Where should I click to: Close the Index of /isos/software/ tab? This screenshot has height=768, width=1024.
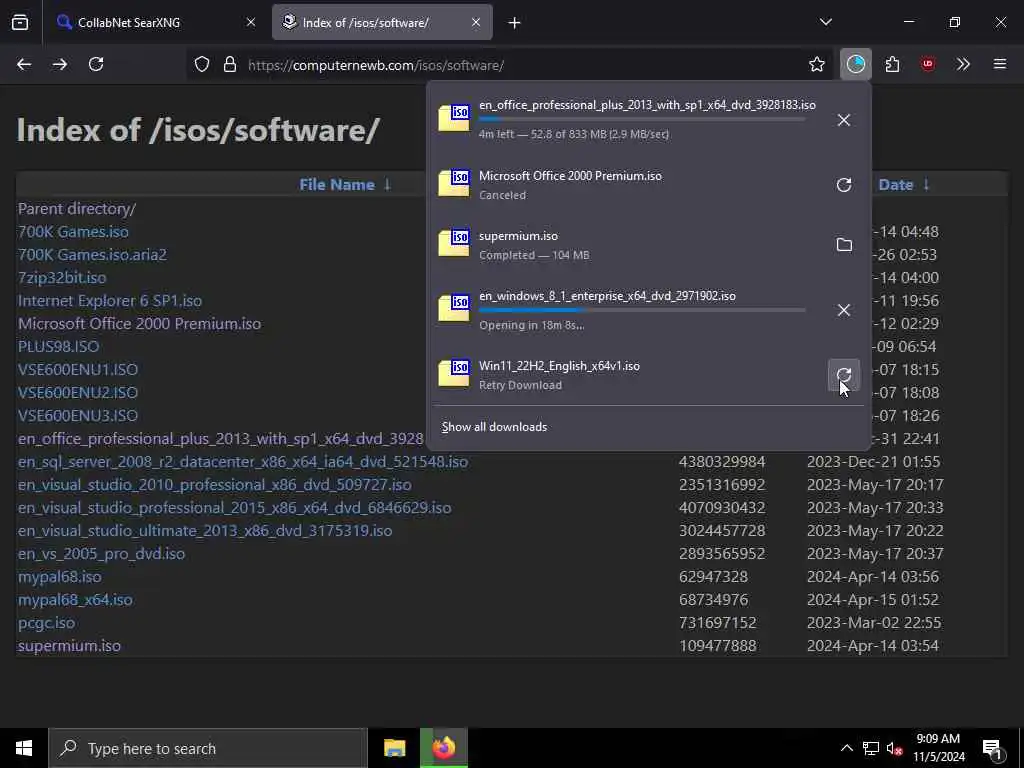point(476,22)
